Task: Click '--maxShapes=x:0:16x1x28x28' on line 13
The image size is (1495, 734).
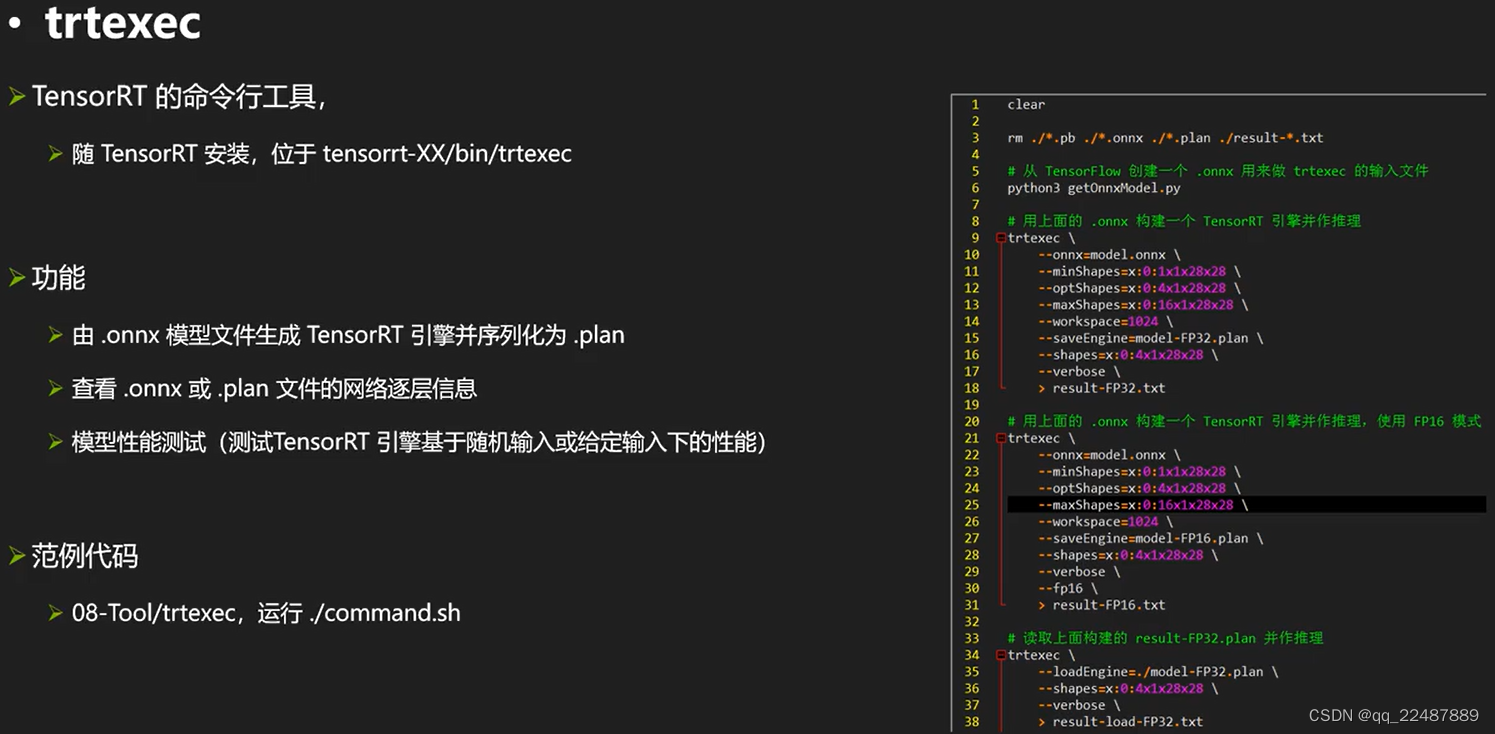Action: pyautogui.click(x=1143, y=305)
